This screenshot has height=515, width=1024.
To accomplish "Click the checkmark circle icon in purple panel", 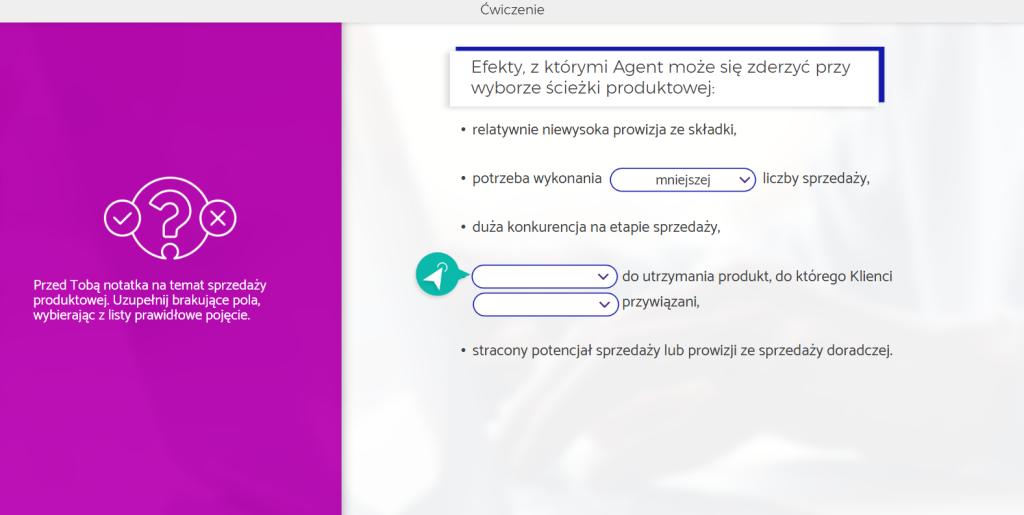I will (x=122, y=216).
